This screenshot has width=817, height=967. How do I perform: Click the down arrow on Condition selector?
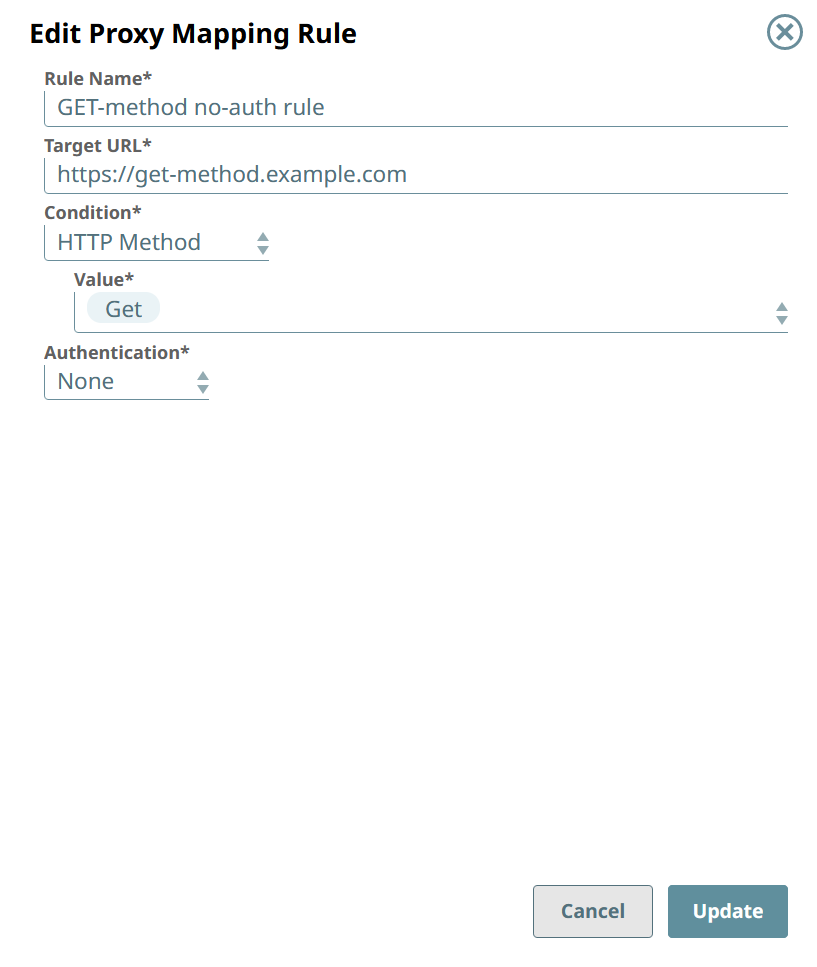click(x=262, y=247)
